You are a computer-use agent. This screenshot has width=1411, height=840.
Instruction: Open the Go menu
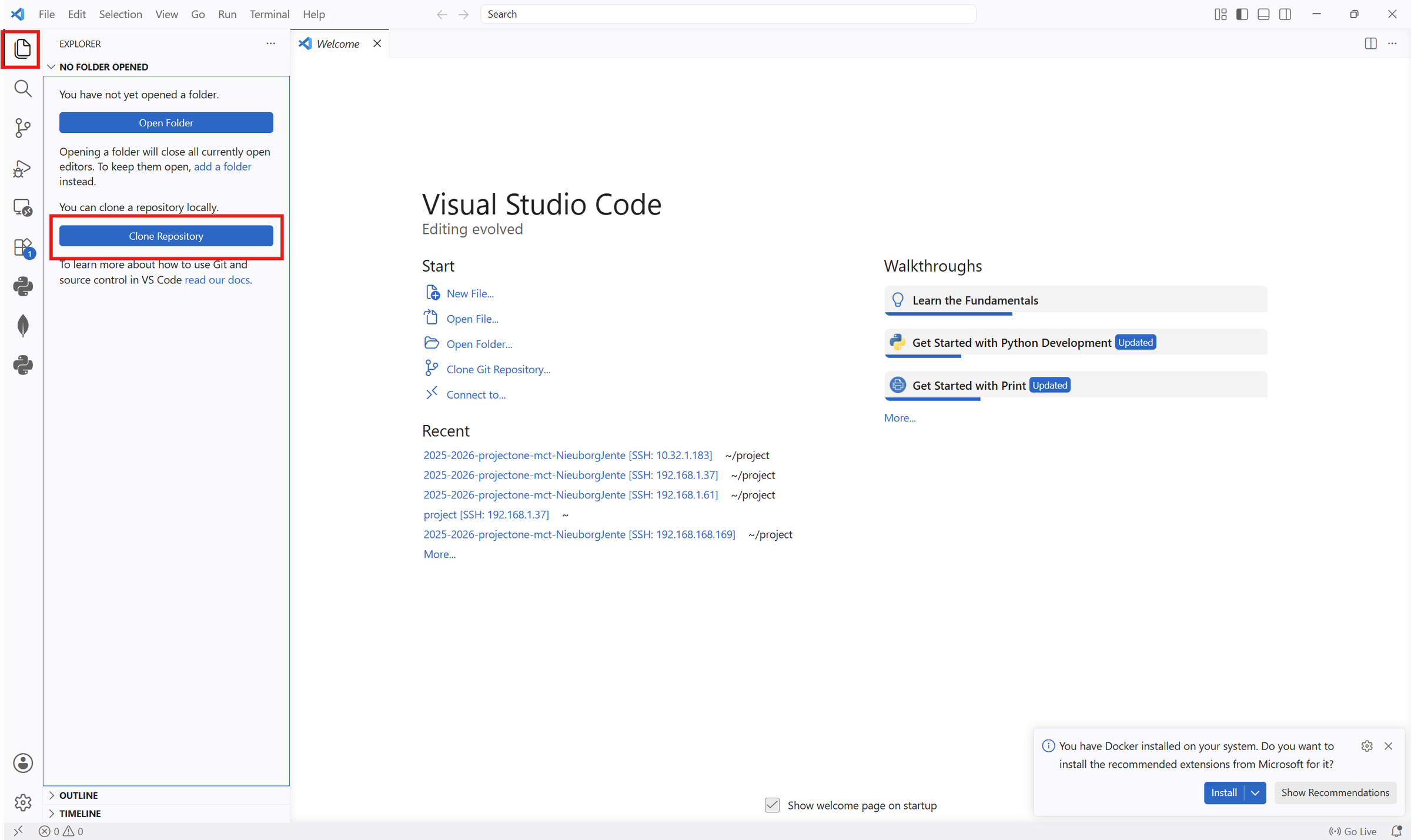coord(198,14)
